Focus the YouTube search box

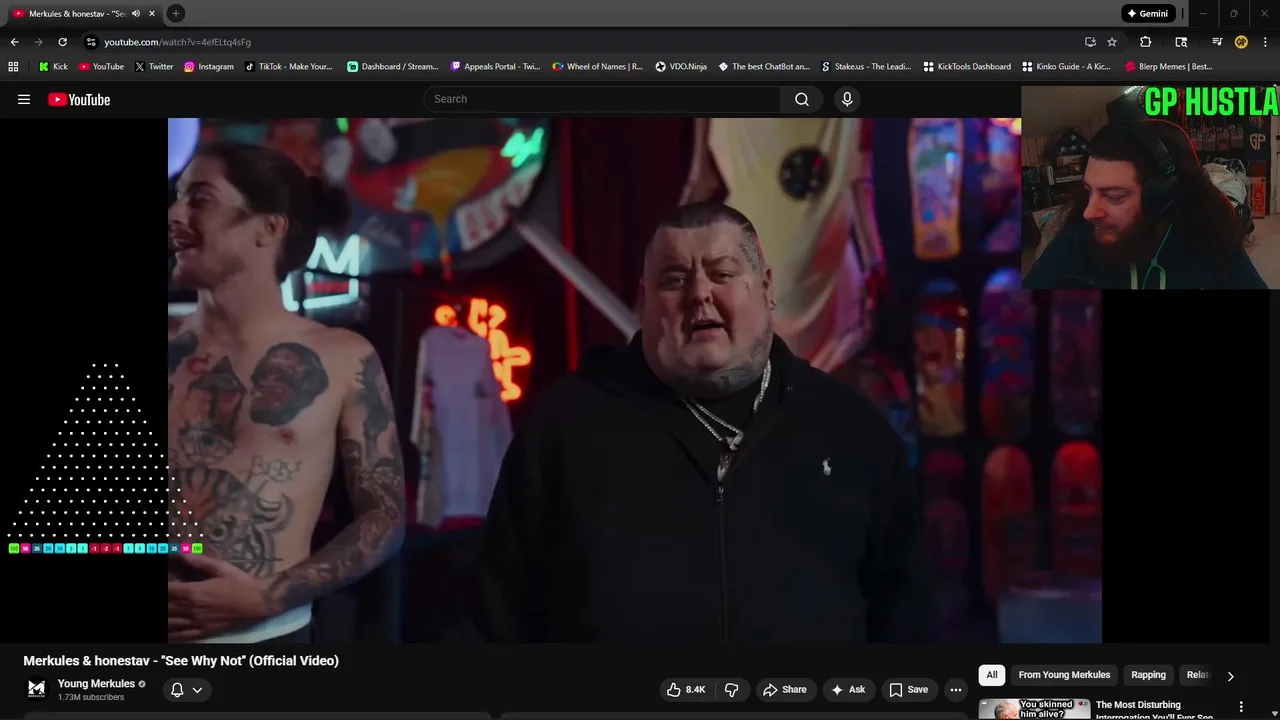(603, 99)
